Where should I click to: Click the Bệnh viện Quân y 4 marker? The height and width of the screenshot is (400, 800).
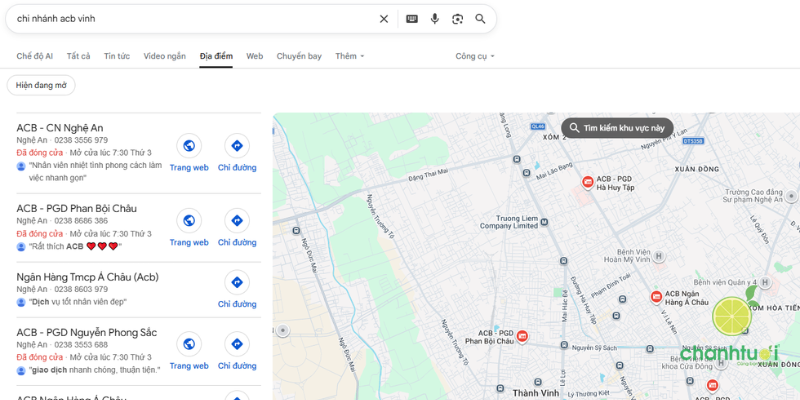764,282
